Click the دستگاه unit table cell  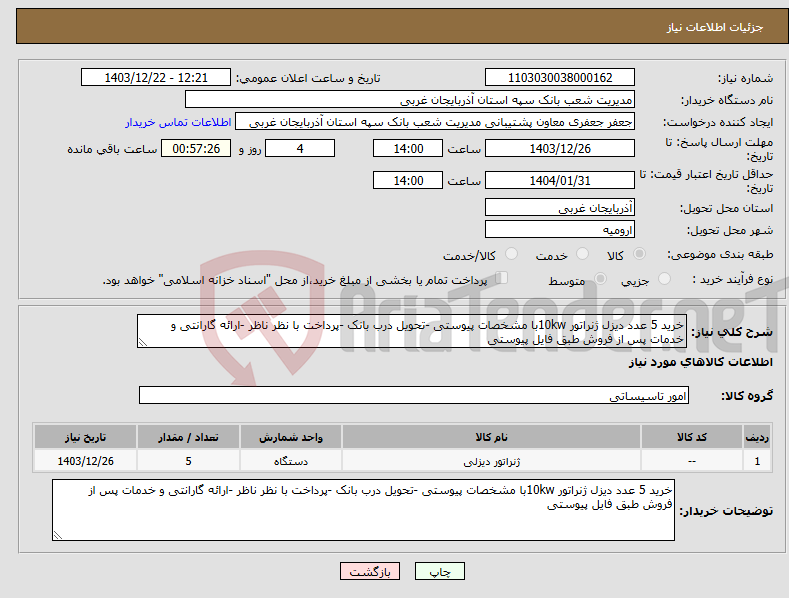(291, 461)
